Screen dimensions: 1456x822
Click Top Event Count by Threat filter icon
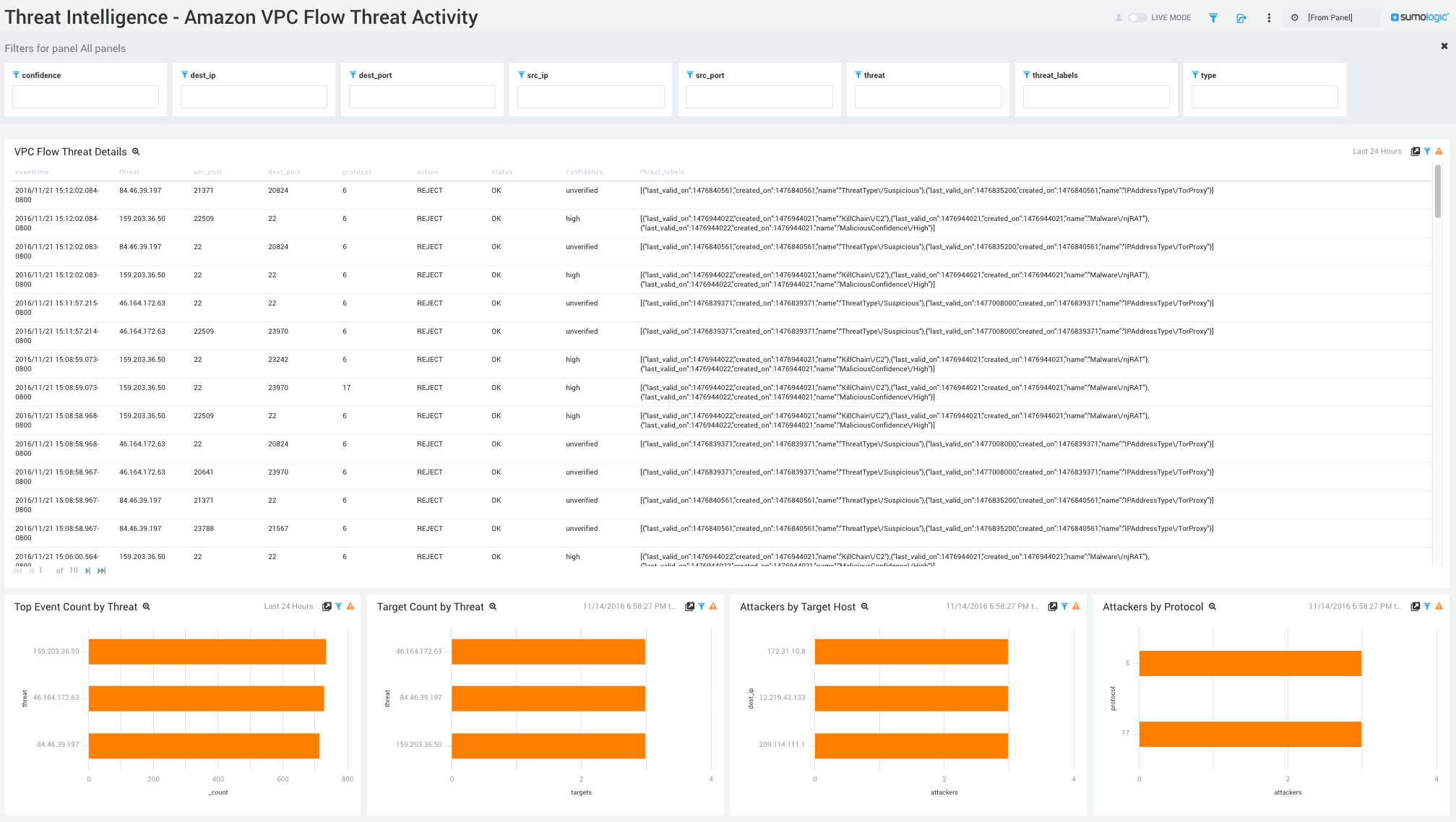tap(339, 607)
